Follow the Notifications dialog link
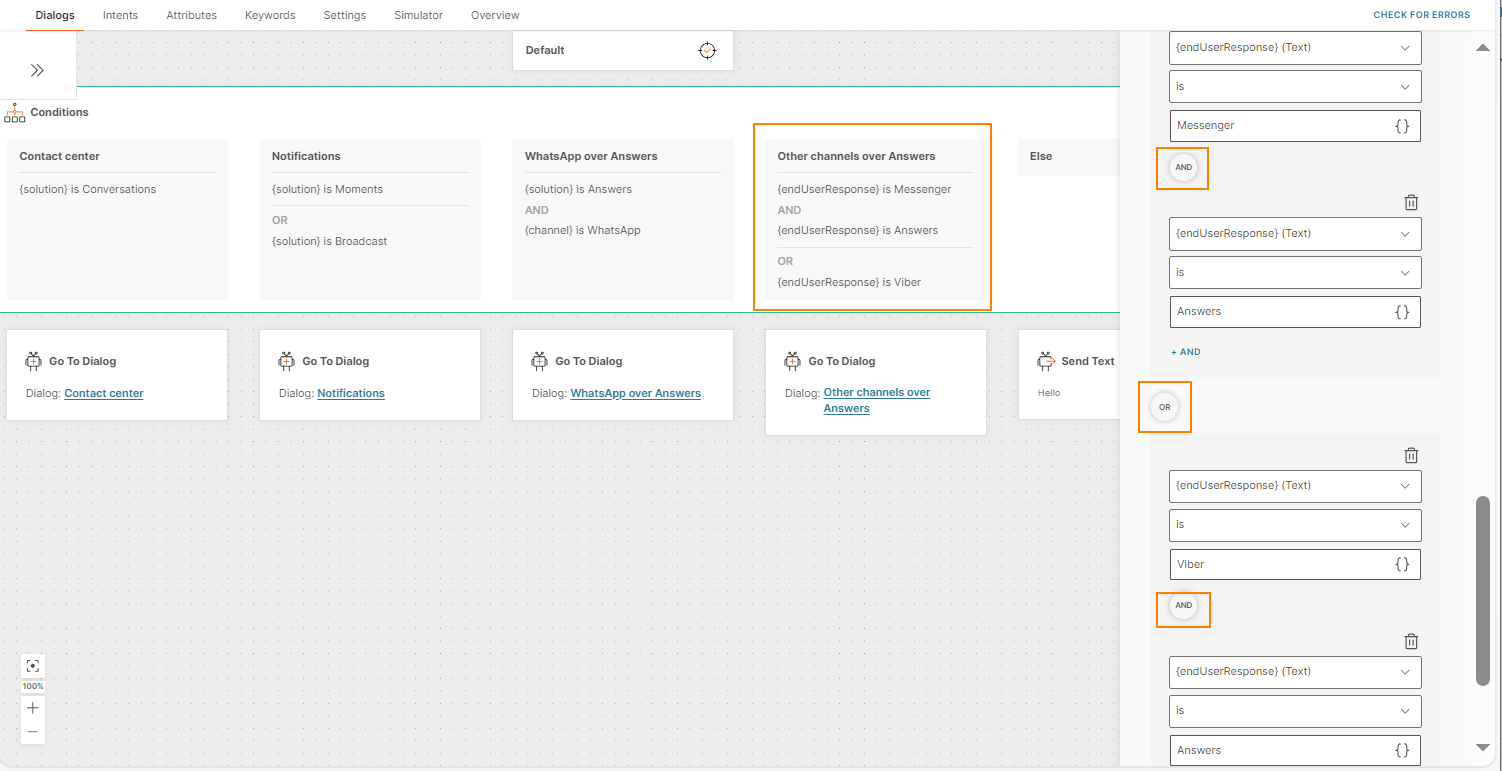Viewport: 1502px width, 771px height. point(351,393)
